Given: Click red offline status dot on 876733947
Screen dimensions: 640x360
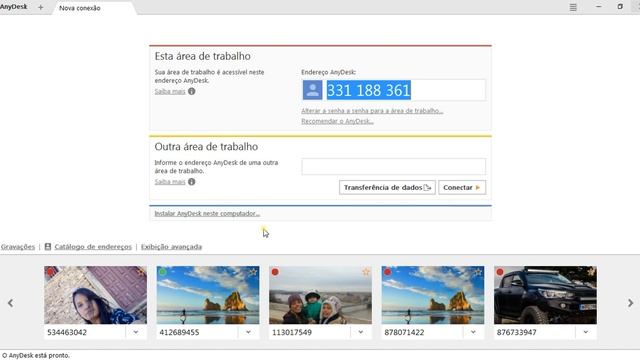Looking at the screenshot, I should point(500,272).
